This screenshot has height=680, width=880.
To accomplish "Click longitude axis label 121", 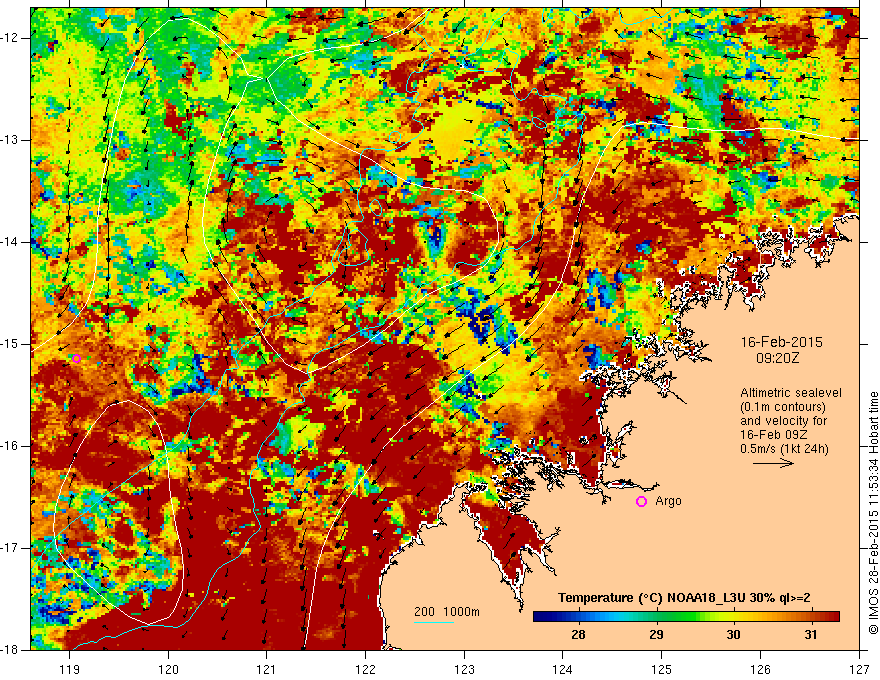I will [x=267, y=669].
